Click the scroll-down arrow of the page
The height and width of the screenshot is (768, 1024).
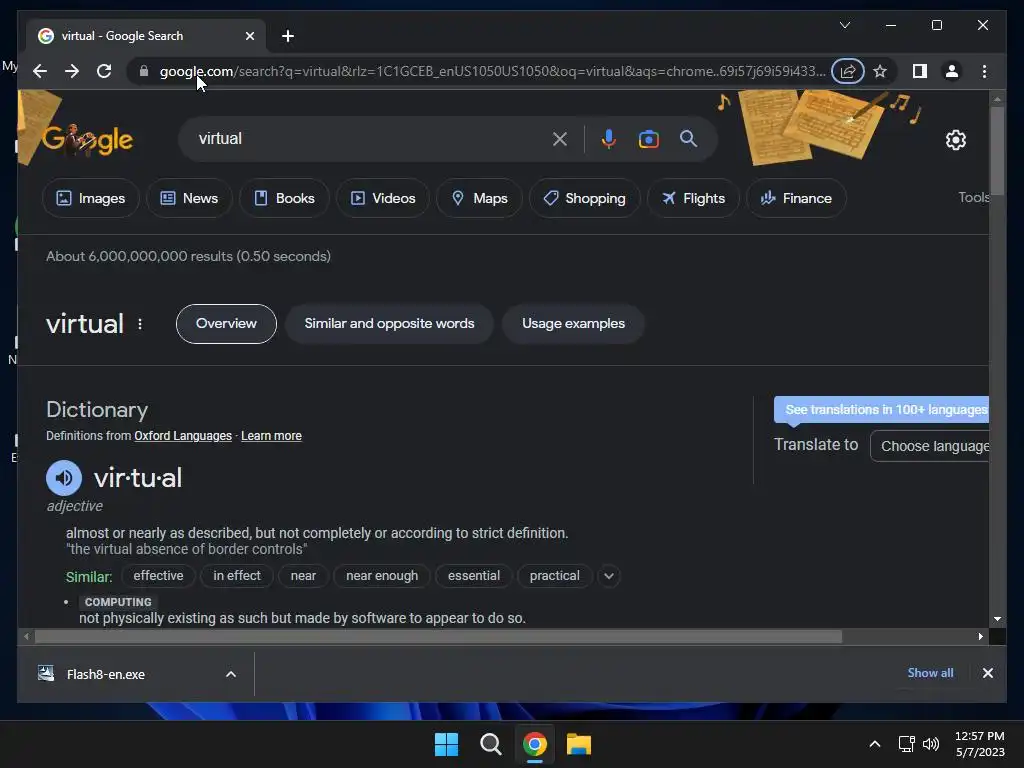tap(997, 618)
